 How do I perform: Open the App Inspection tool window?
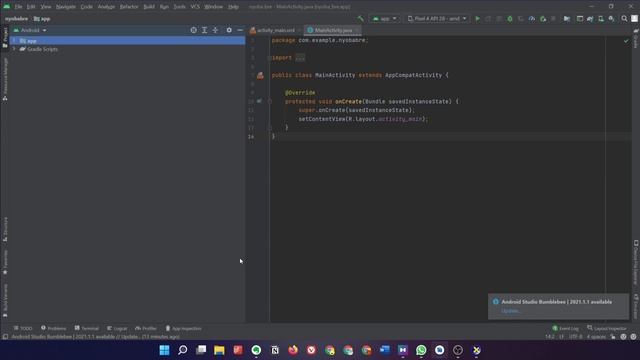pyautogui.click(x=183, y=328)
